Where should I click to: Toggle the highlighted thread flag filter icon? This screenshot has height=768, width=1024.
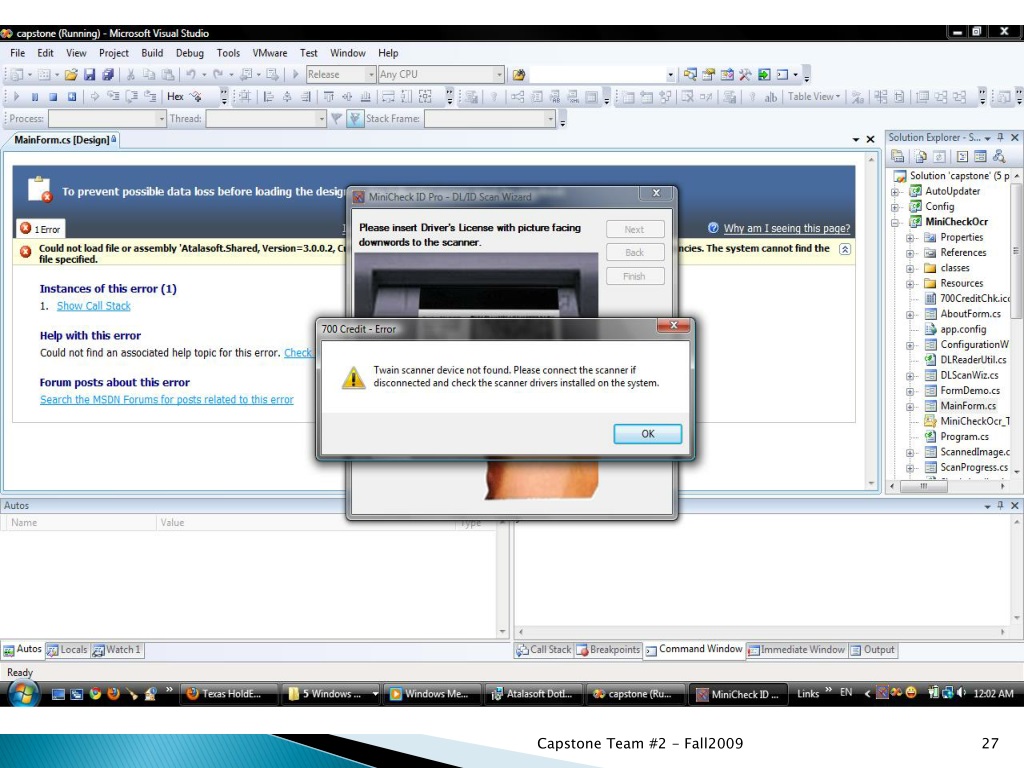pos(355,118)
